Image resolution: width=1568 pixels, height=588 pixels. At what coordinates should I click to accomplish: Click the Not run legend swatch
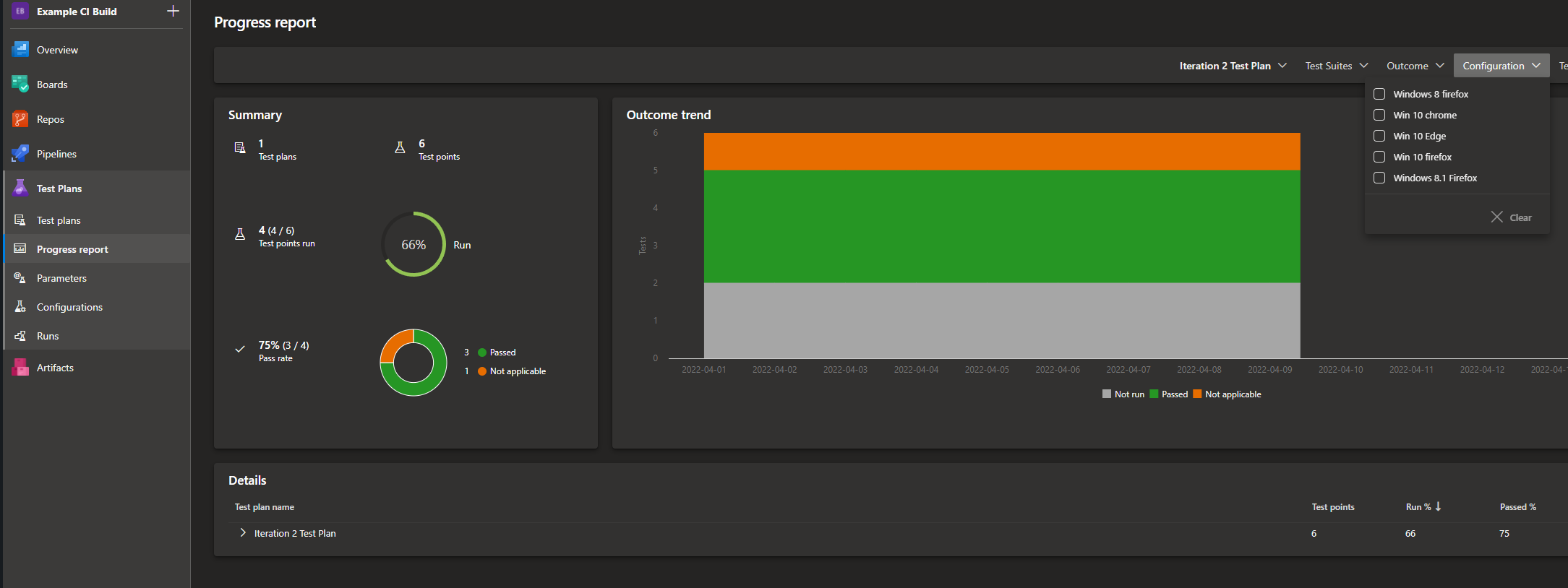pyautogui.click(x=1107, y=394)
